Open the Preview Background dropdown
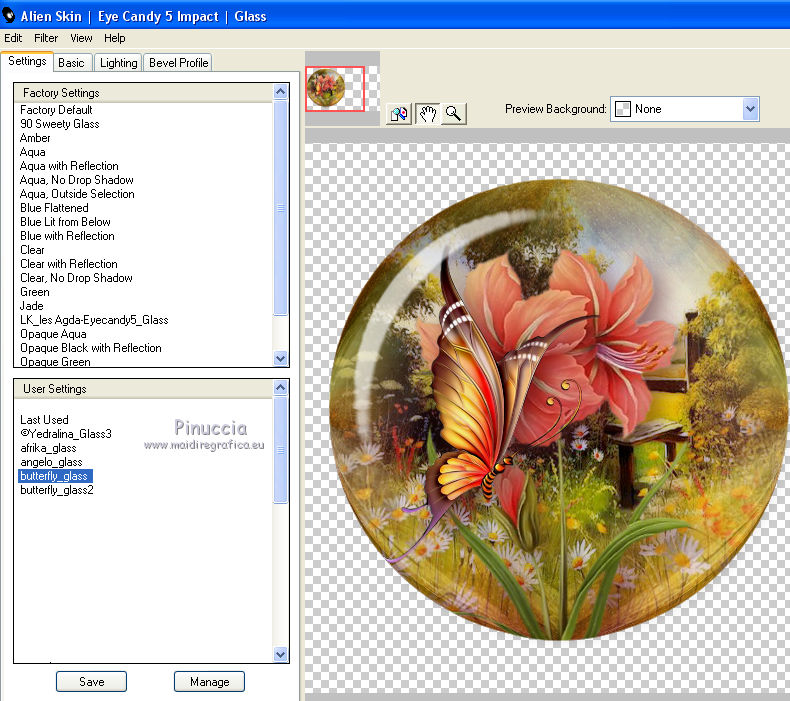 point(684,109)
